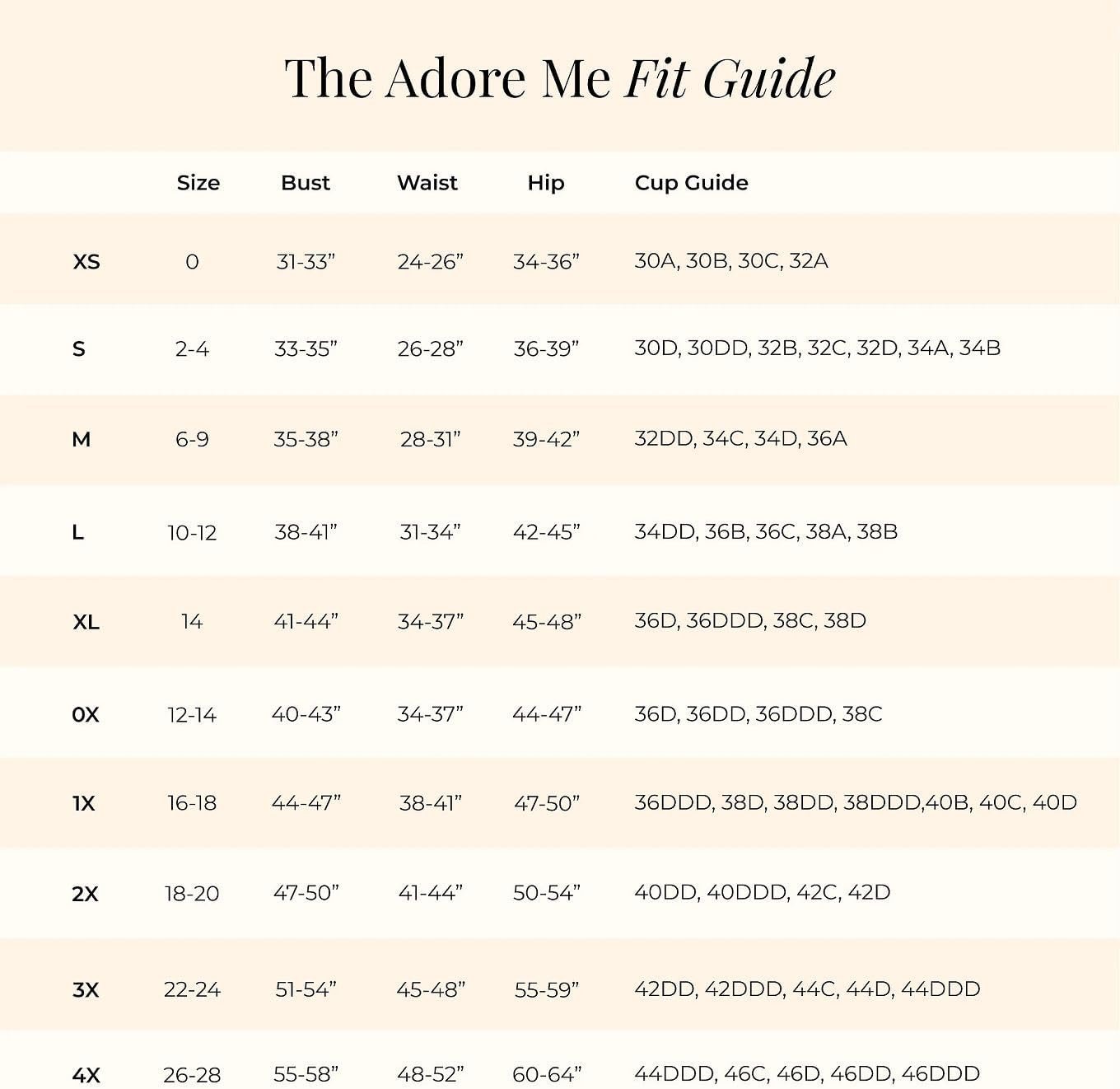Click hip measurement 50-54" in 2X row
This screenshot has width=1120, height=1089.
click(546, 893)
